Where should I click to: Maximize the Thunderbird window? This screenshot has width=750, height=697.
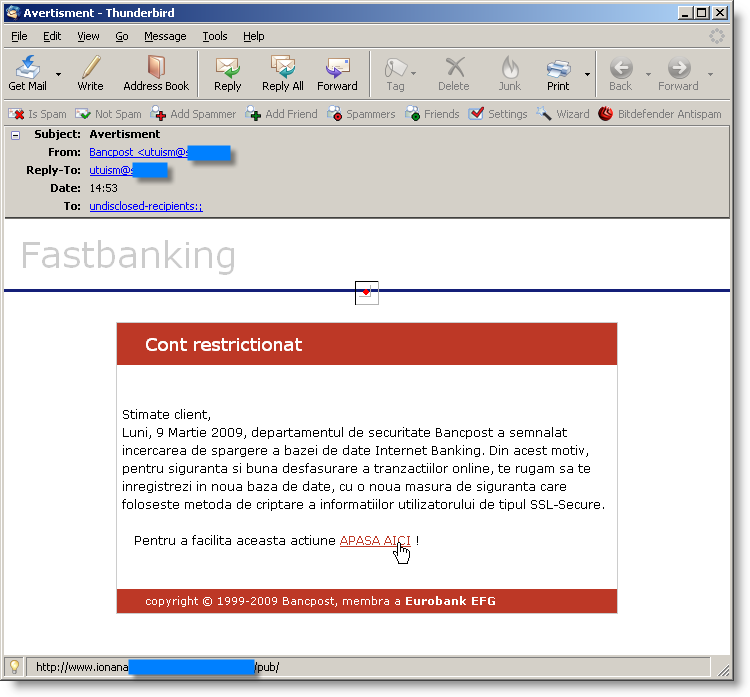(x=702, y=13)
